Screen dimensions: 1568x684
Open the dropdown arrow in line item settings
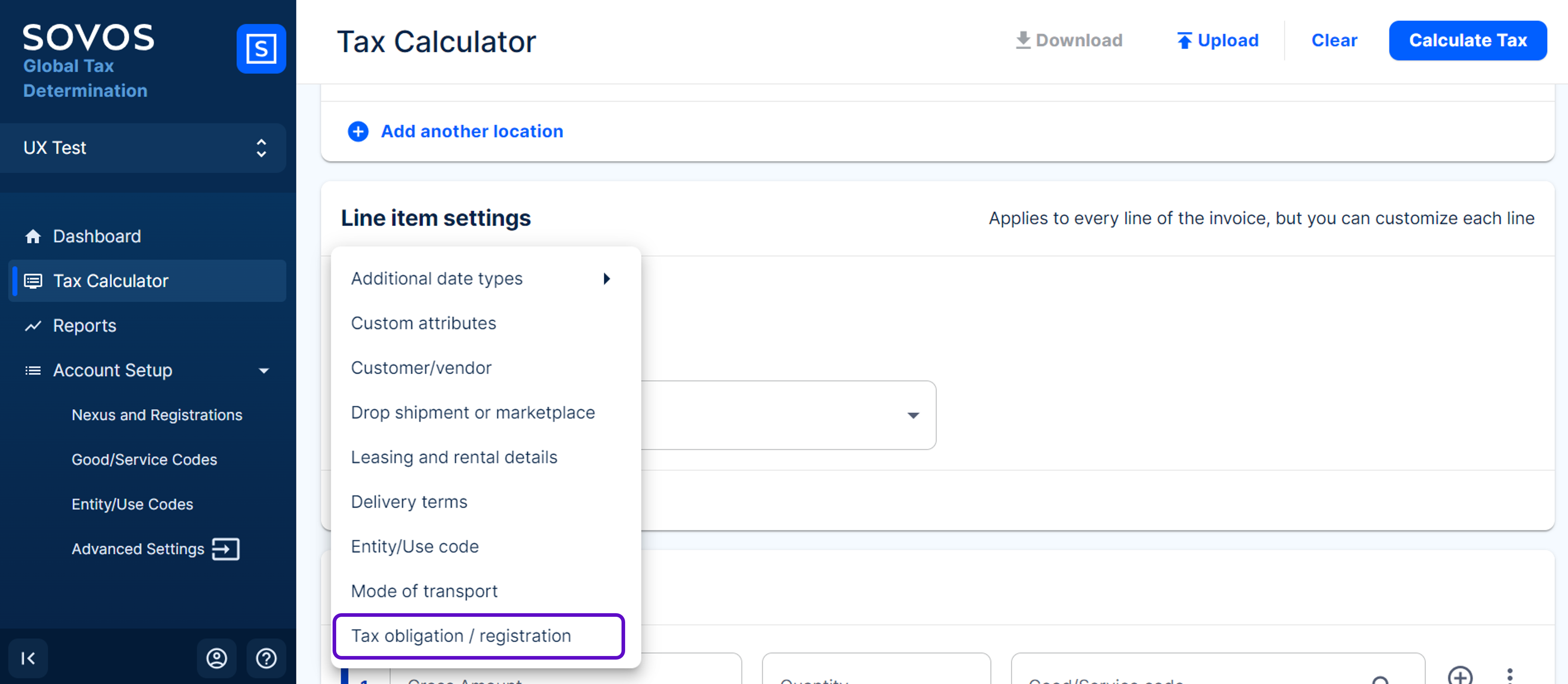pyautogui.click(x=913, y=416)
